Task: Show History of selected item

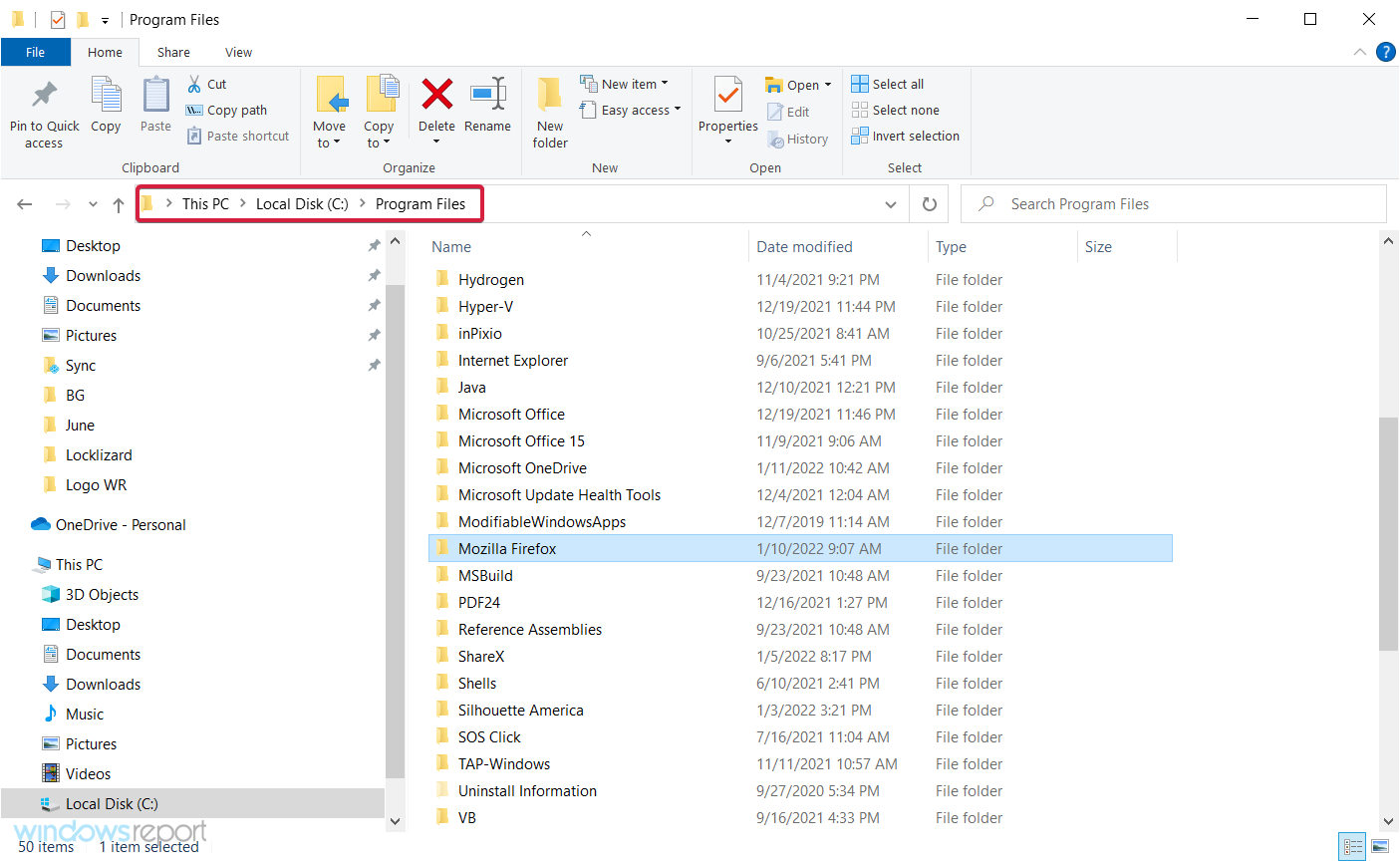Action: (798, 140)
